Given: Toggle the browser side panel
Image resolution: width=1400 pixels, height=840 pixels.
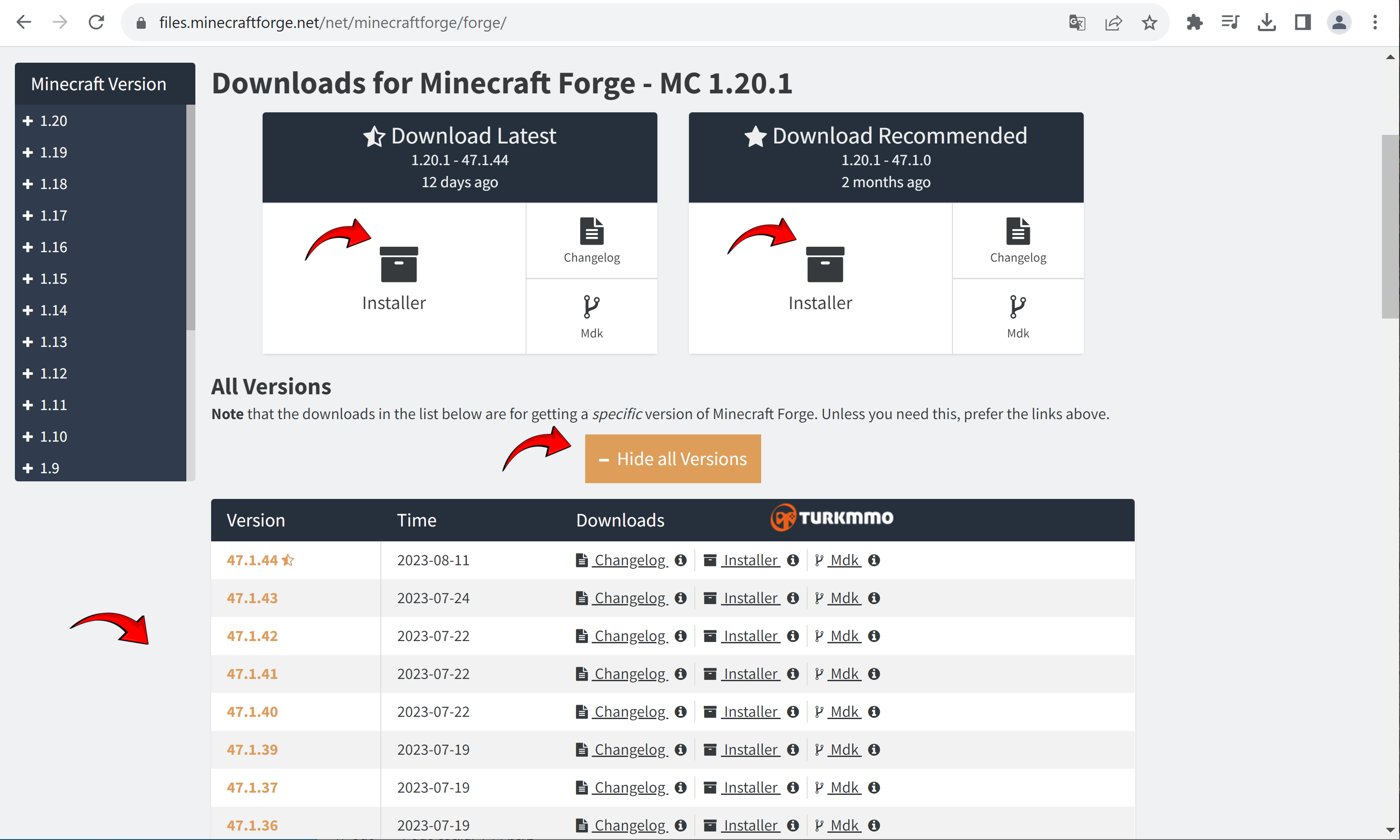Looking at the screenshot, I should pos(1303,23).
